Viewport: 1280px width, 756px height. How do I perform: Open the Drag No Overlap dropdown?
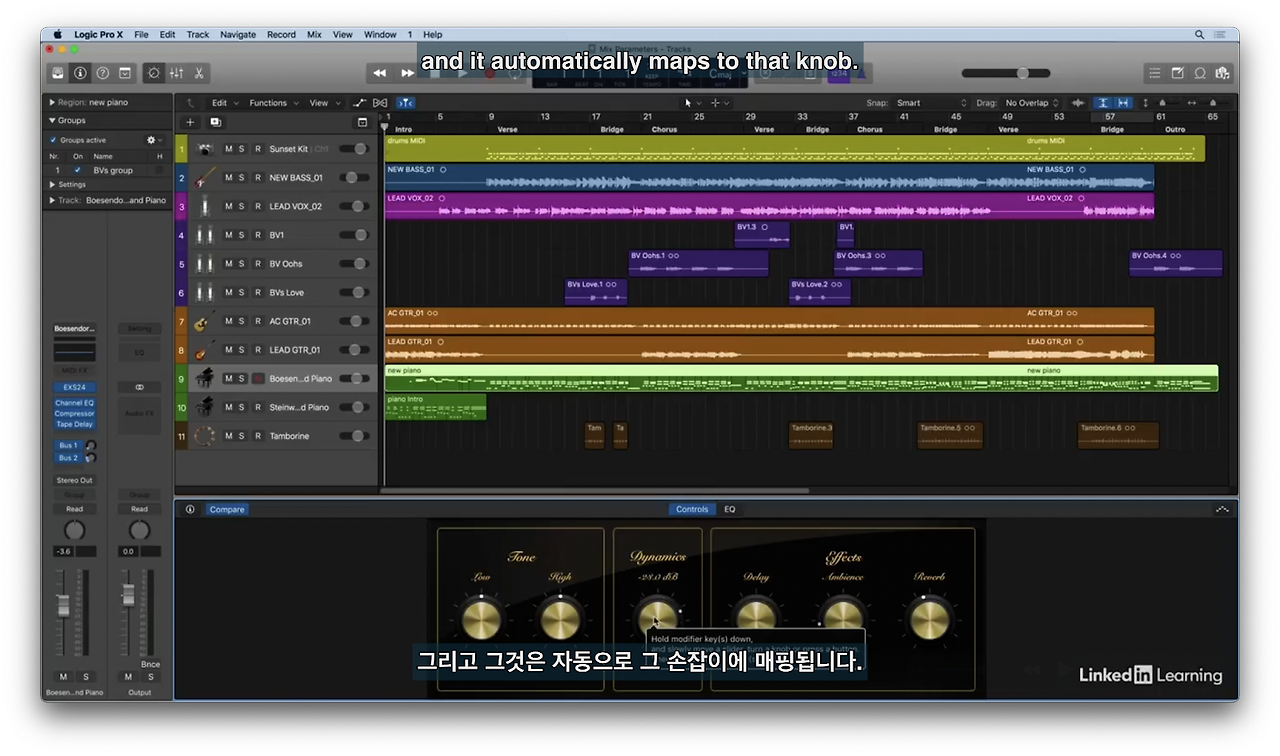(1032, 102)
